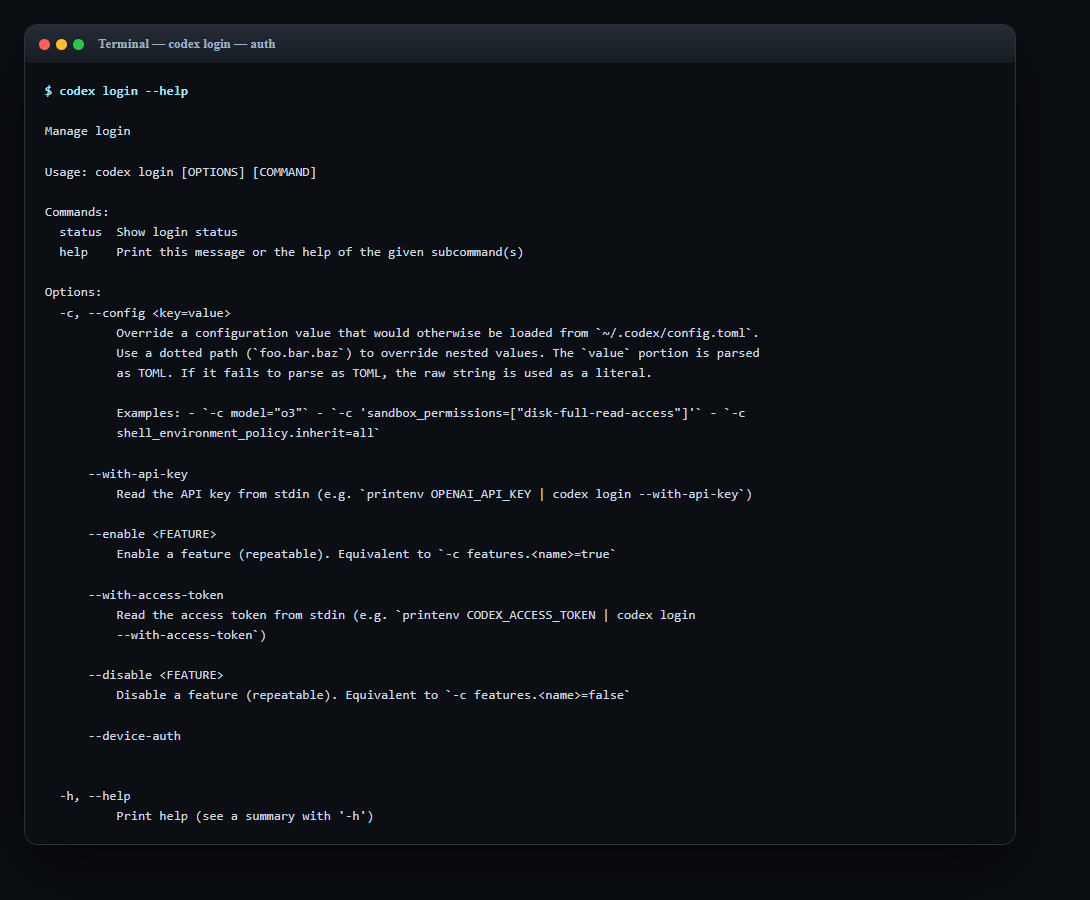Click the 'Read the API key from stdin' line
The width and height of the screenshot is (1090, 900).
pos(434,494)
